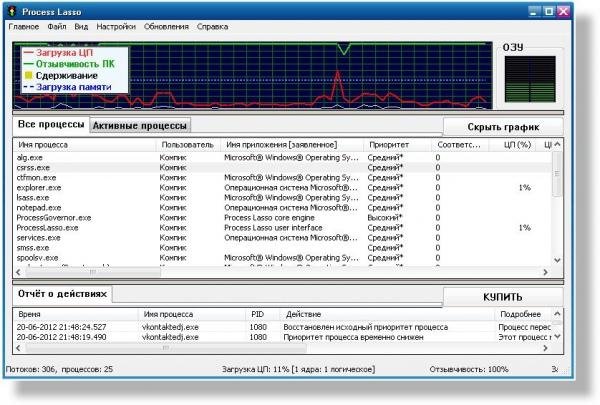Open the Обновления menu

click(x=166, y=27)
